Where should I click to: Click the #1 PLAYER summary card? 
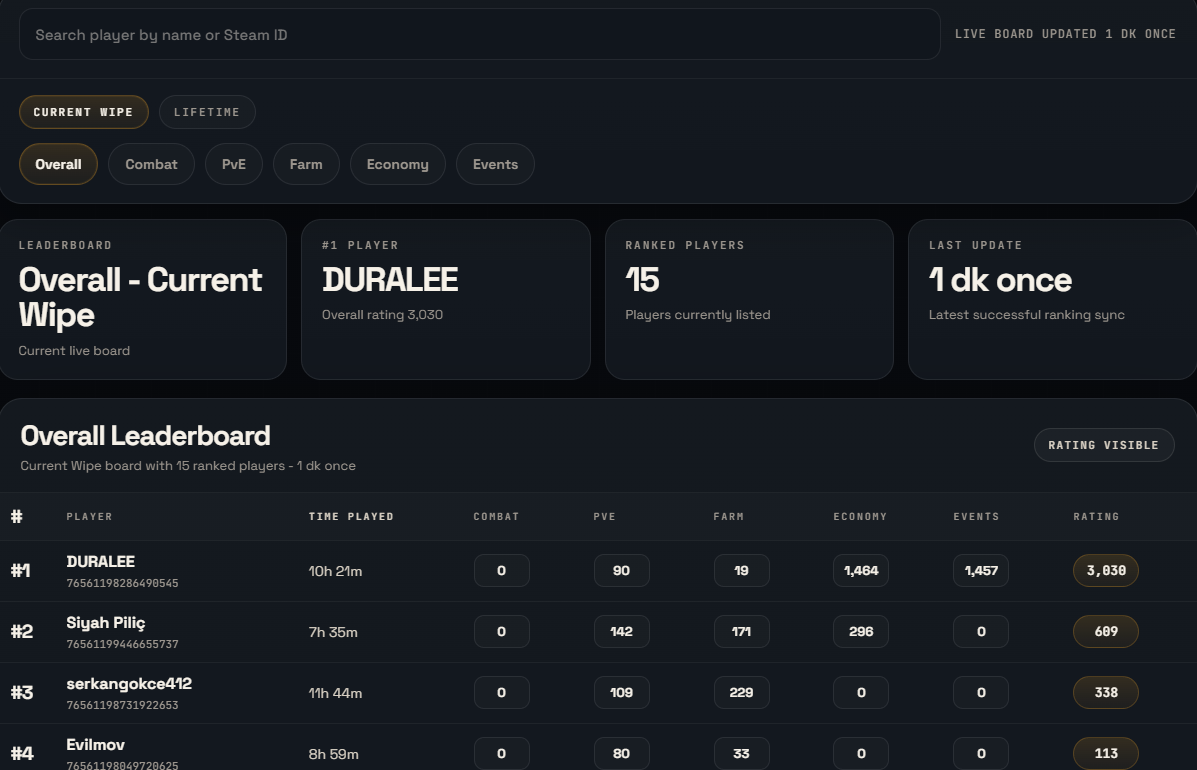445,298
